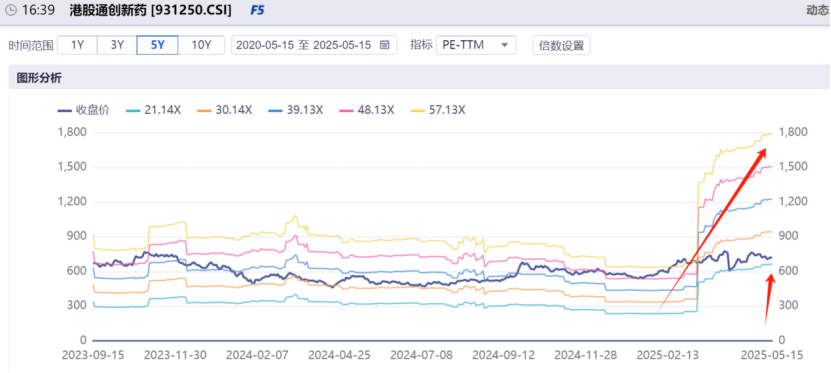Click the right axis 1,500 value
Screen dimensions: 831x373
pyautogui.click(x=793, y=167)
